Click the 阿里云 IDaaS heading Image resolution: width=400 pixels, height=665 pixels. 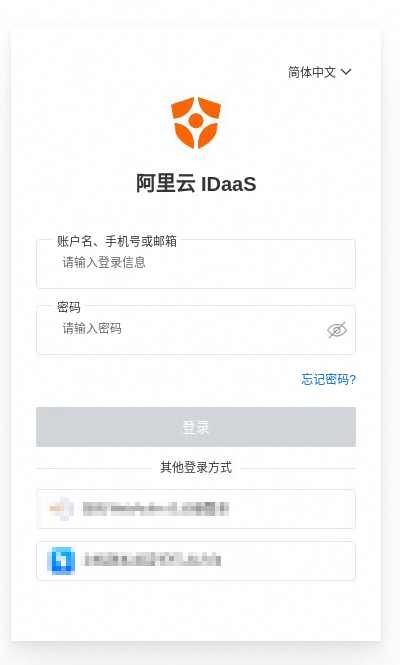coord(196,184)
